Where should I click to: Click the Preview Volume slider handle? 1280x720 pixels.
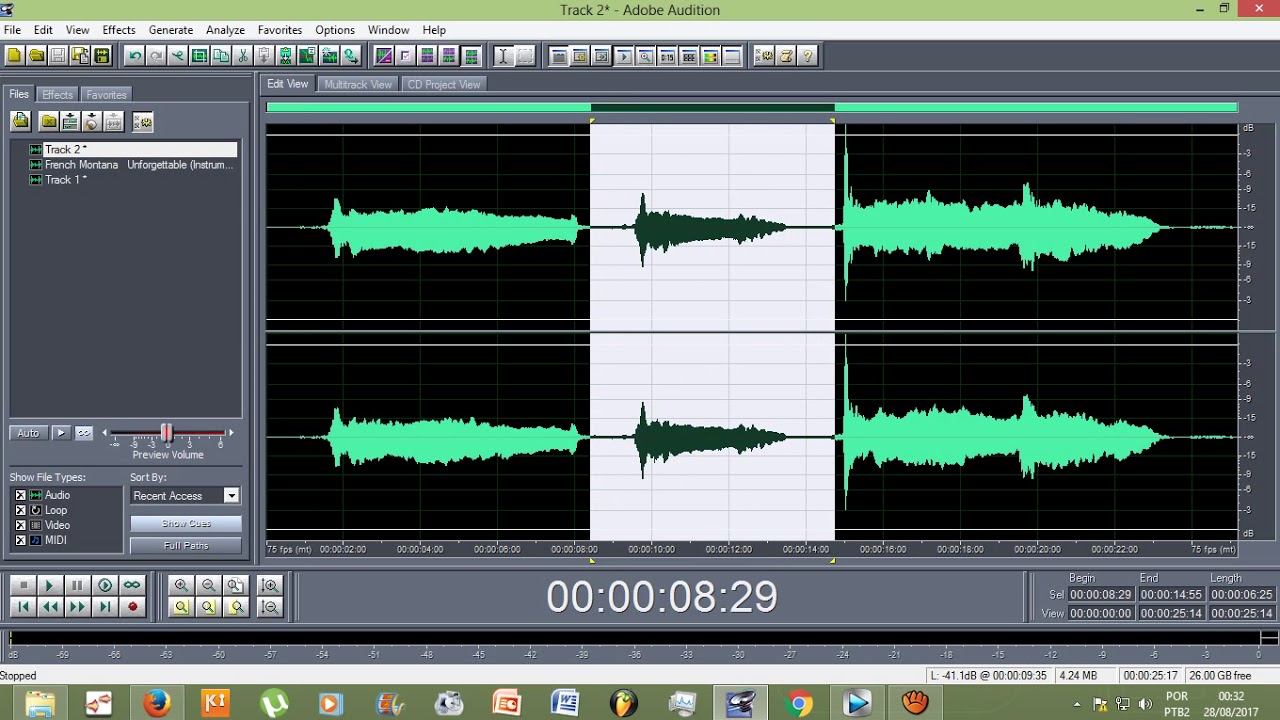[166, 433]
